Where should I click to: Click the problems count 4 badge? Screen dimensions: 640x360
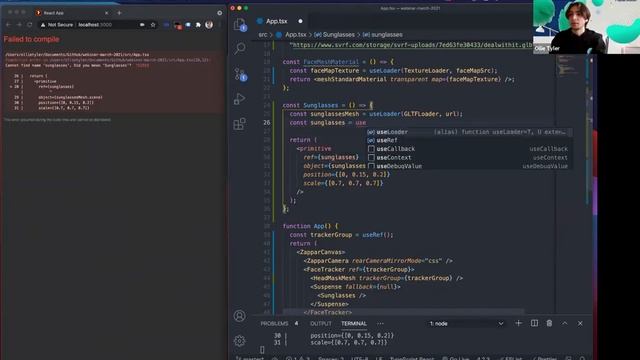296,323
